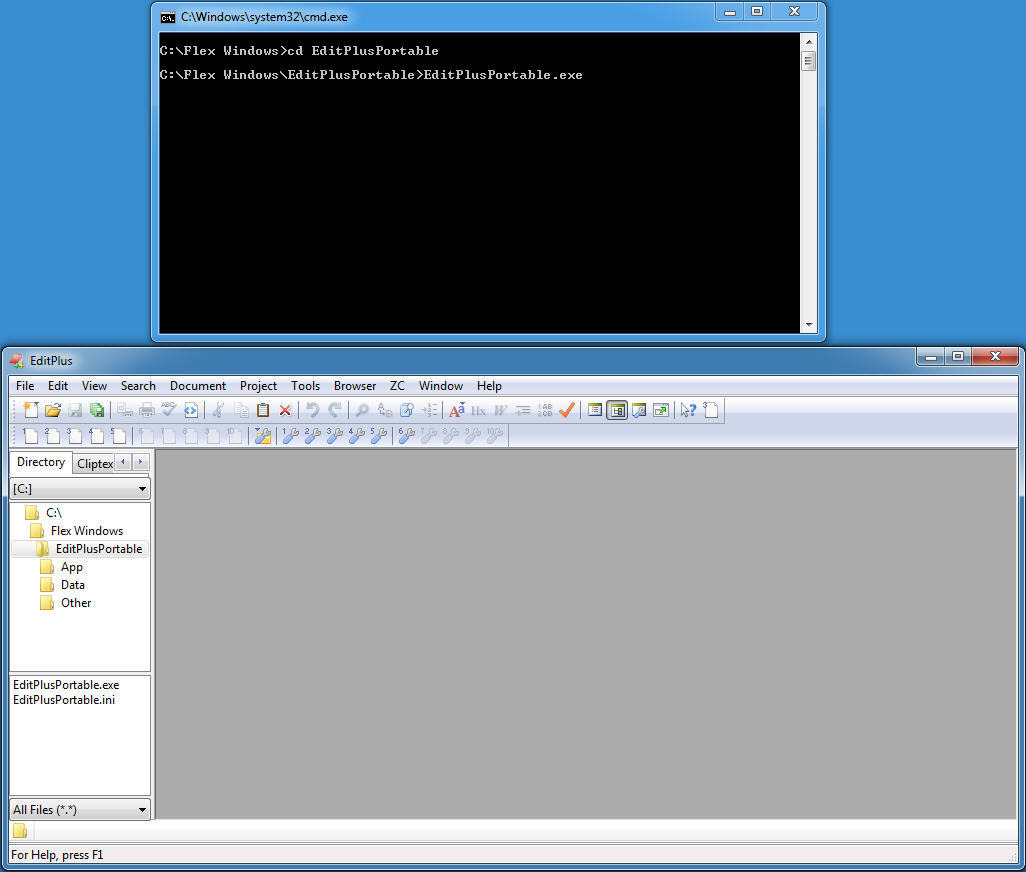Run user tool 1 wrench icon

point(289,436)
